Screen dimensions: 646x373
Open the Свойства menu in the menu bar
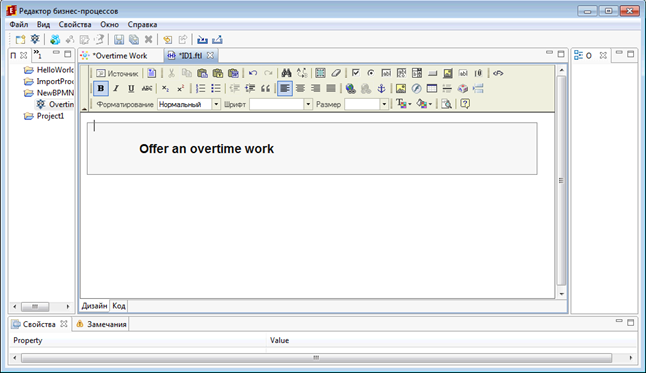(x=75, y=24)
